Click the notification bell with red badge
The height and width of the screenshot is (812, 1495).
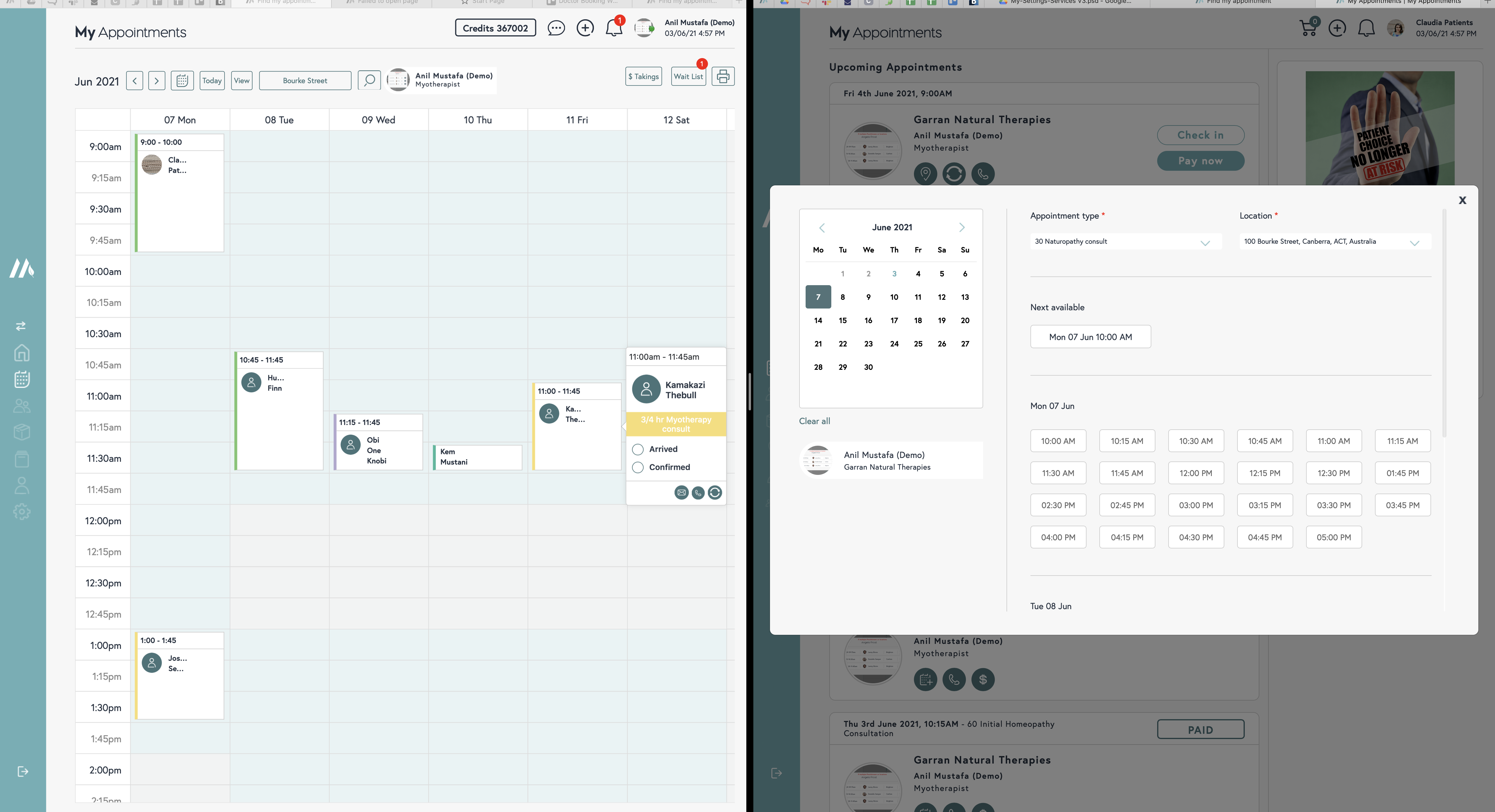(x=613, y=28)
